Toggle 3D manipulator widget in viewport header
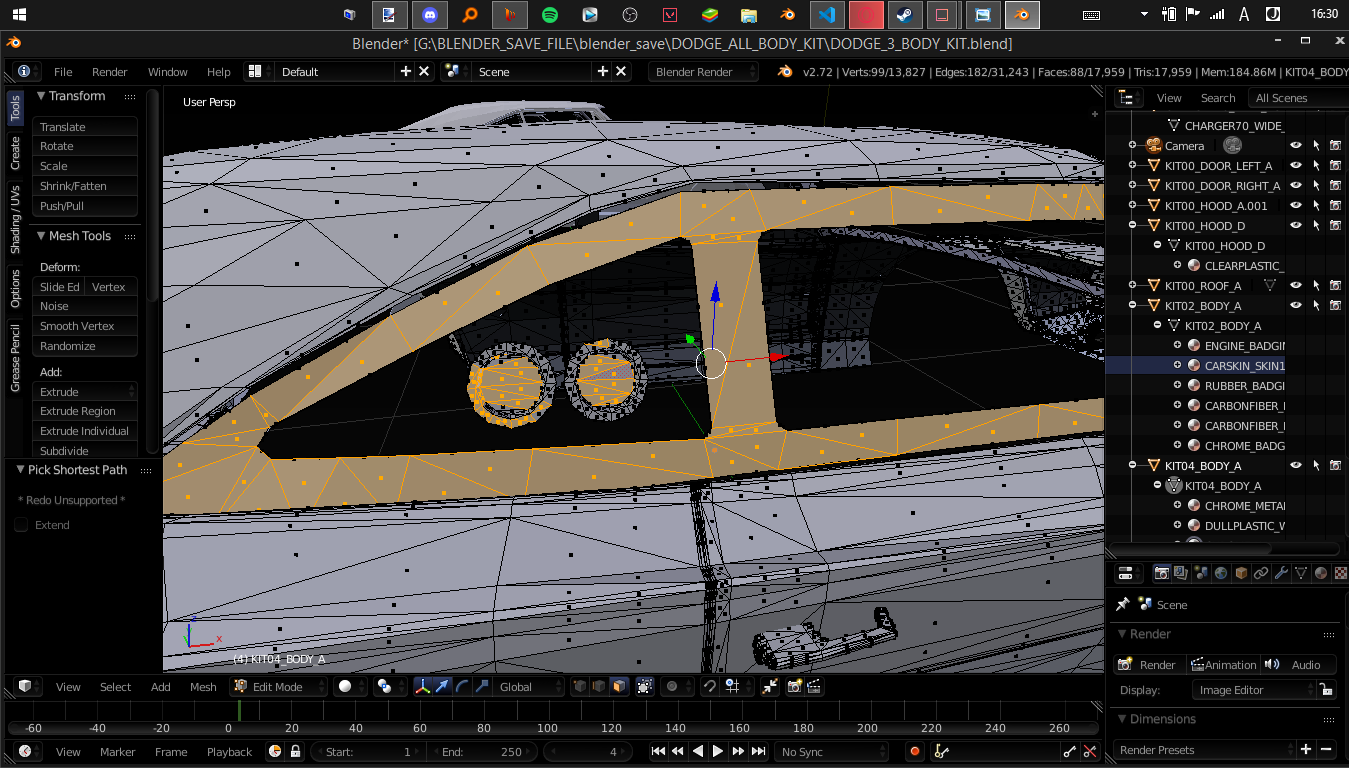The height and width of the screenshot is (768, 1349). coord(422,686)
